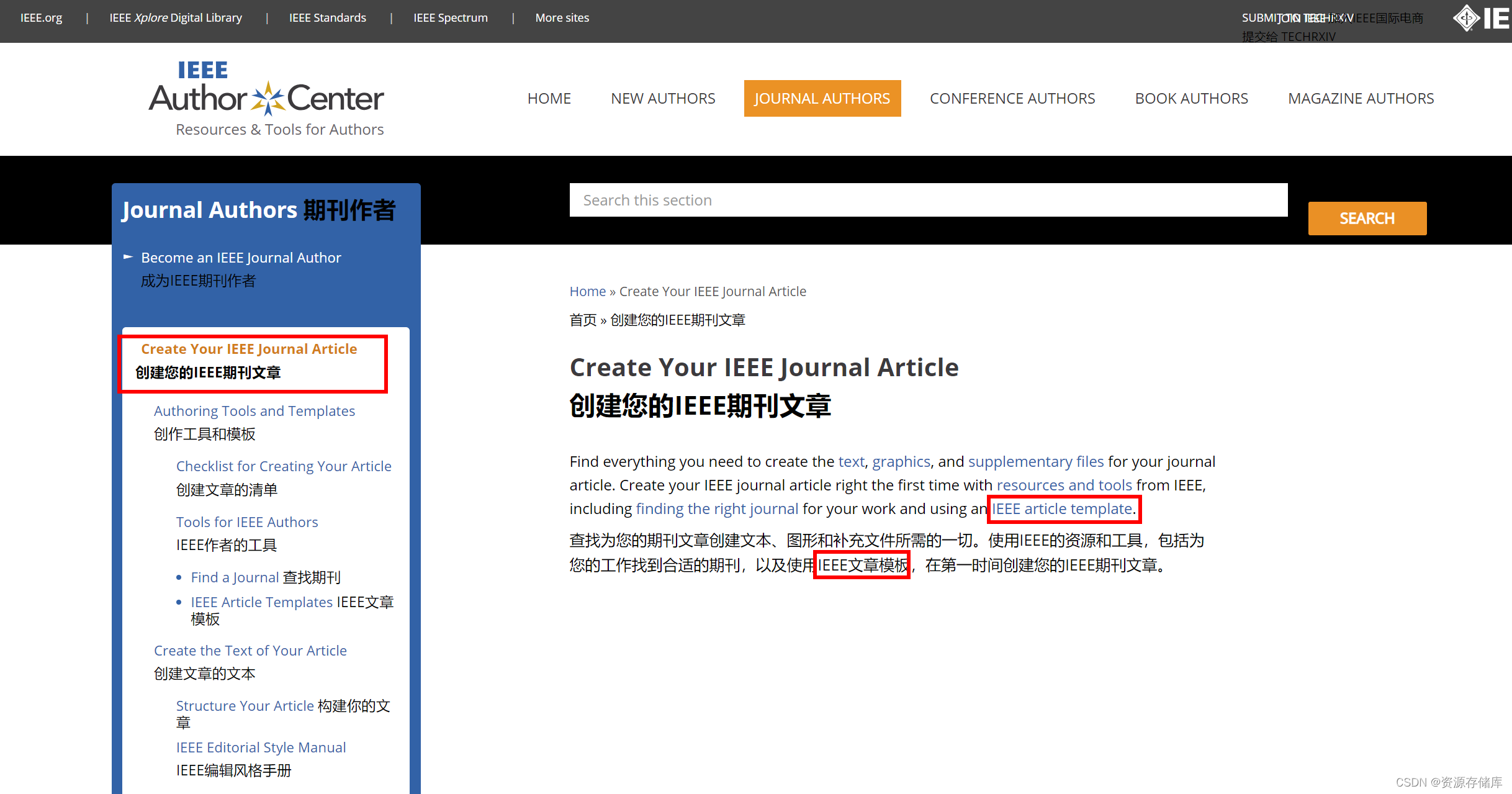Open IEEE Spectrum from the top bar

pyautogui.click(x=450, y=17)
